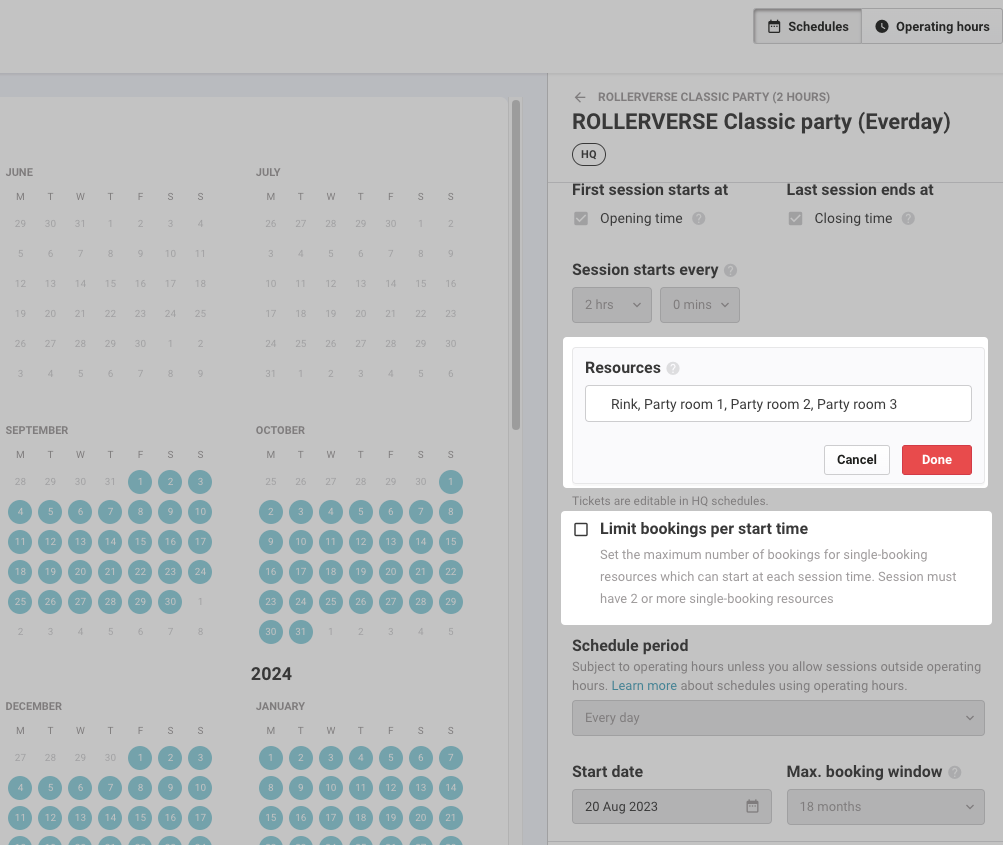Cancel the resources edit
The image size is (1003, 845).
(857, 460)
